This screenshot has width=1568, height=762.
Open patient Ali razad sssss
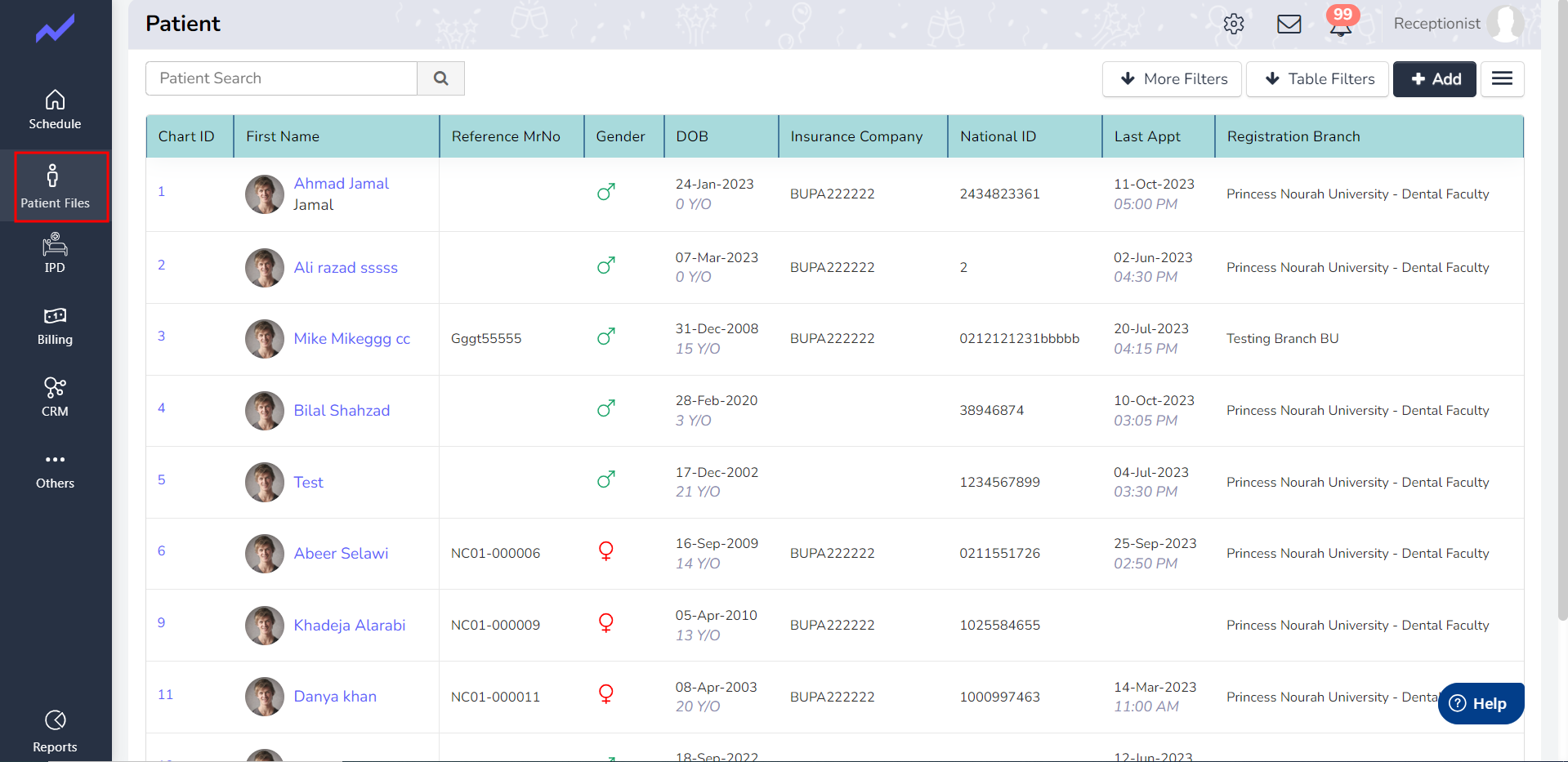[x=346, y=268]
